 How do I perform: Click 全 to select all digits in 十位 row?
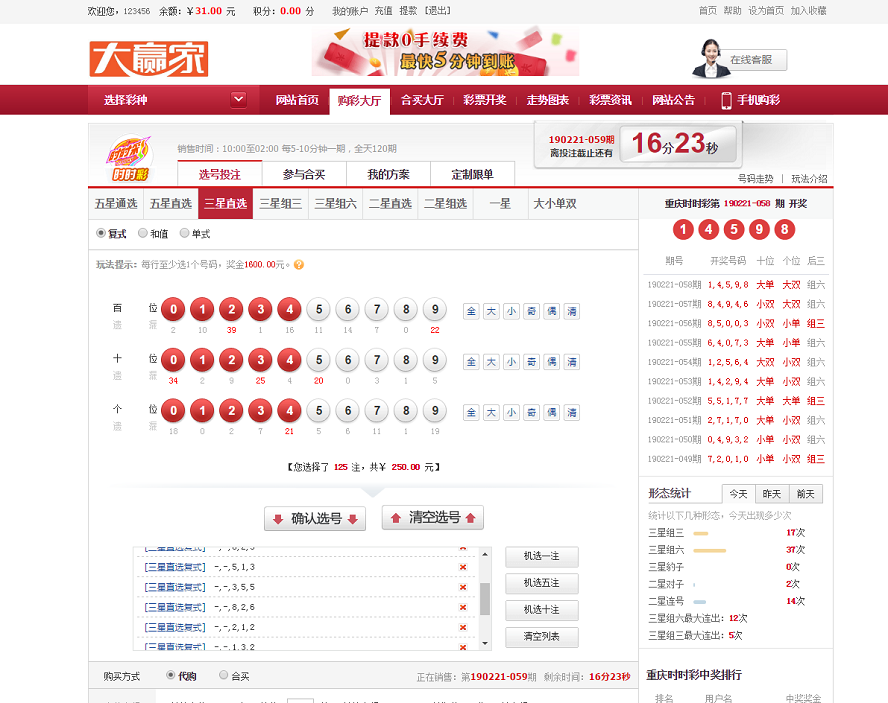coord(470,361)
